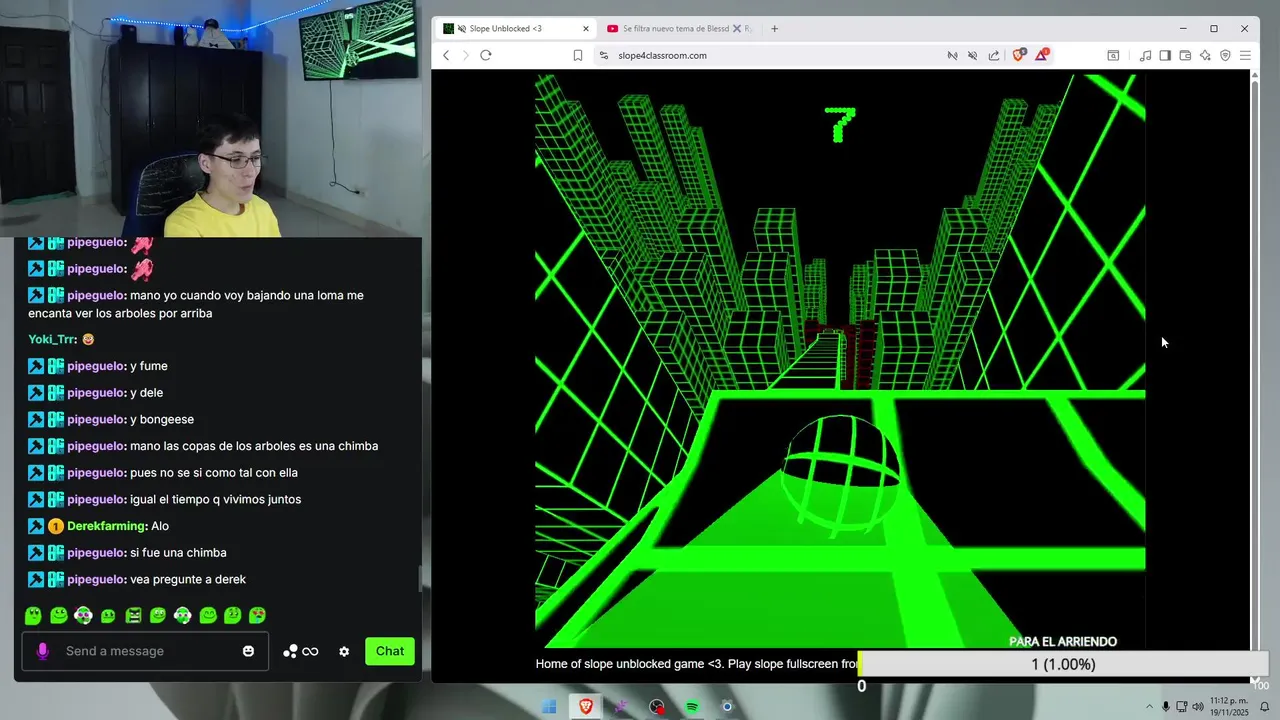Bookmark this page with the bookmark icon

[x=578, y=55]
